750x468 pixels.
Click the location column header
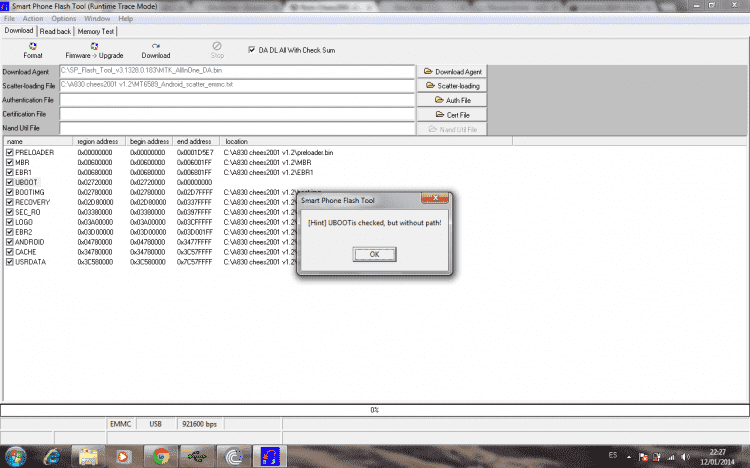click(366, 141)
